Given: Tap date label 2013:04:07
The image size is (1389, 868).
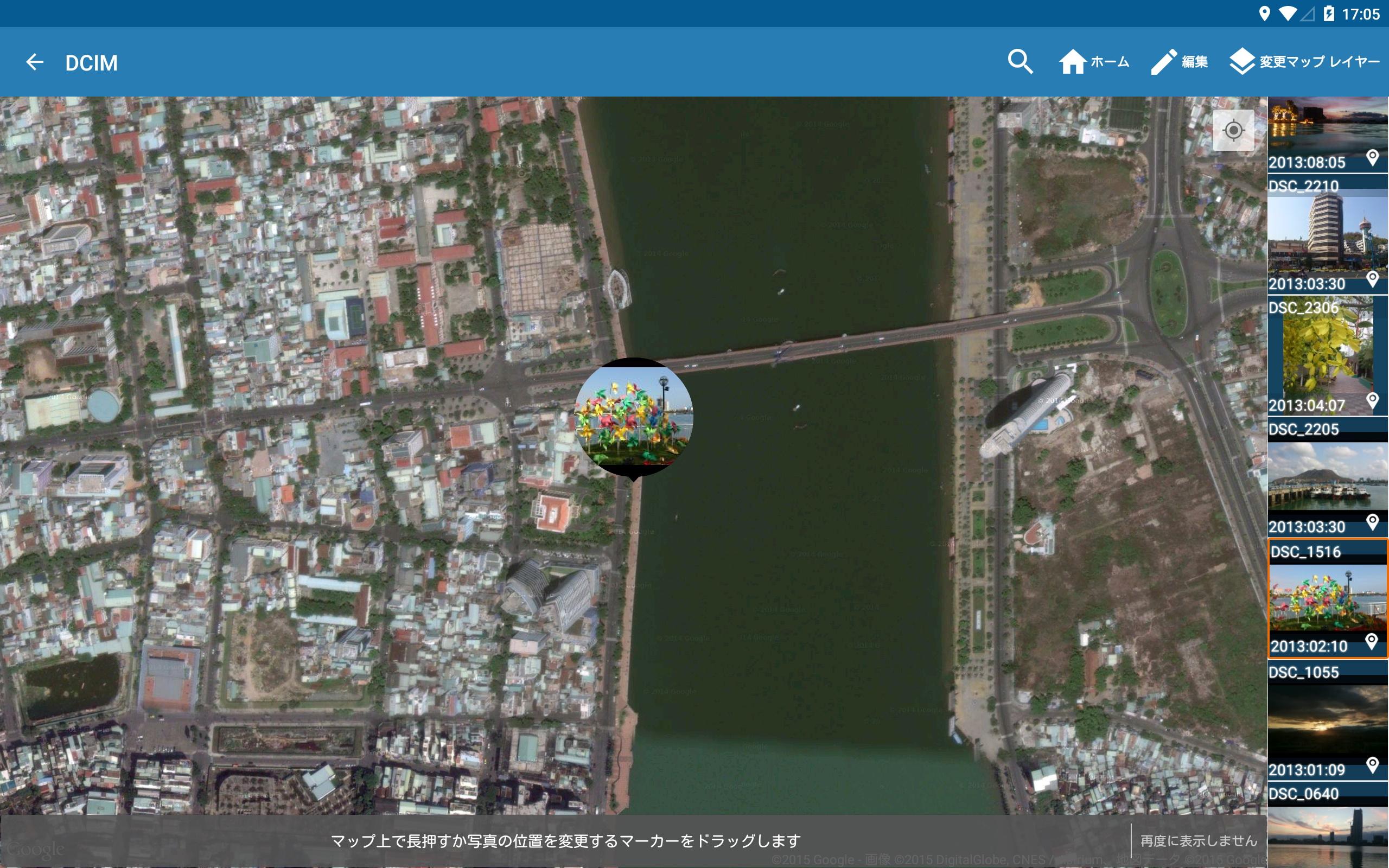Looking at the screenshot, I should tap(1307, 406).
